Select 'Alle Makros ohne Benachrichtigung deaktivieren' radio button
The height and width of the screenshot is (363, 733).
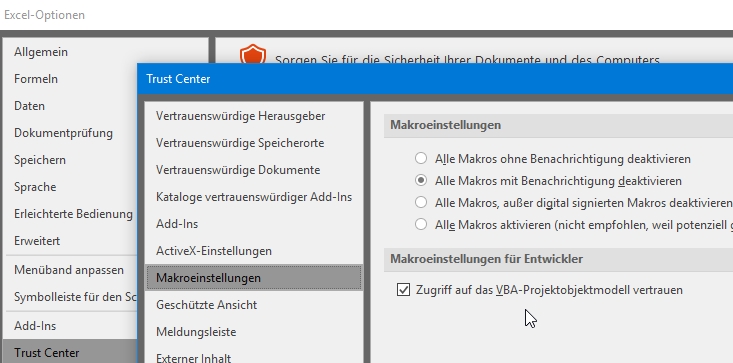click(x=421, y=158)
